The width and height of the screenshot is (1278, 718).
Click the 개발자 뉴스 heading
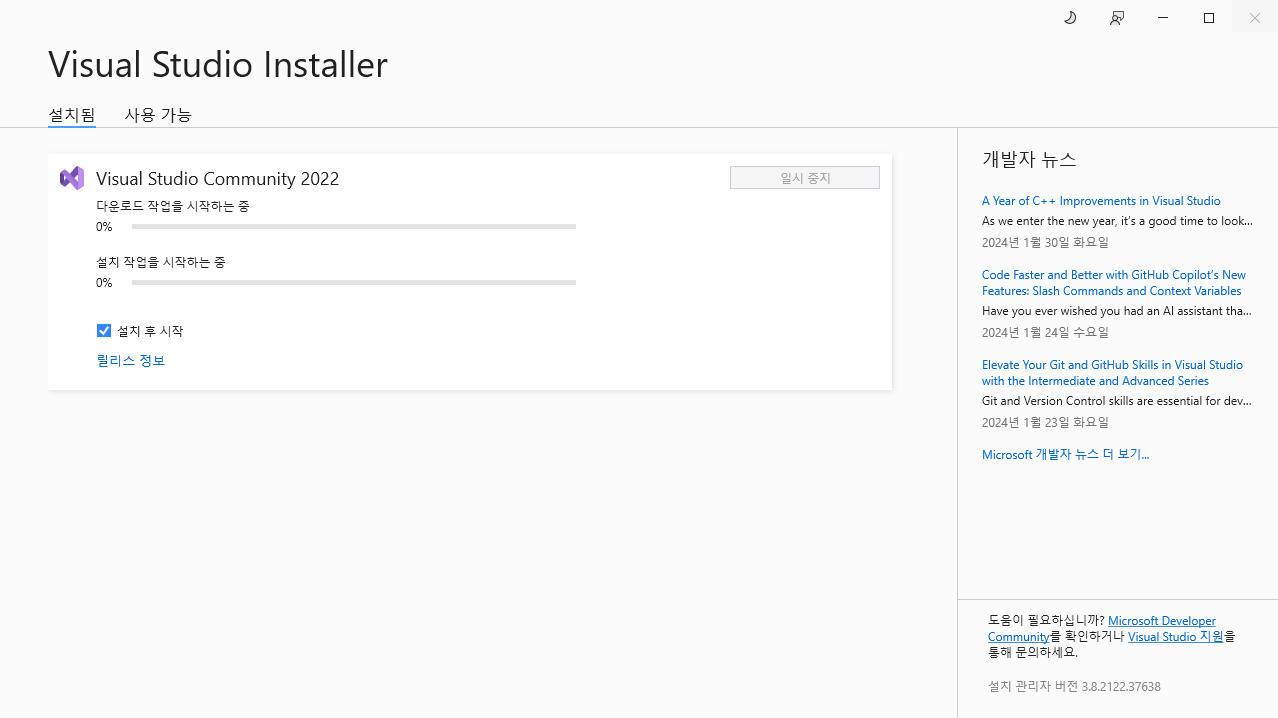coord(1029,159)
